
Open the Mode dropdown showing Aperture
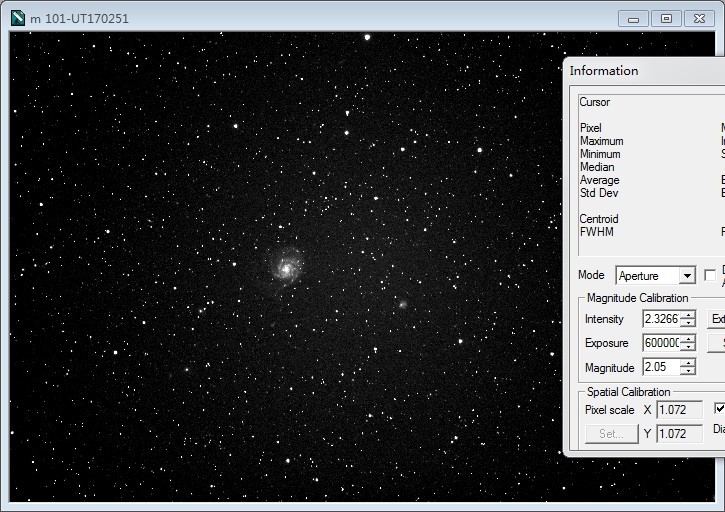687,276
